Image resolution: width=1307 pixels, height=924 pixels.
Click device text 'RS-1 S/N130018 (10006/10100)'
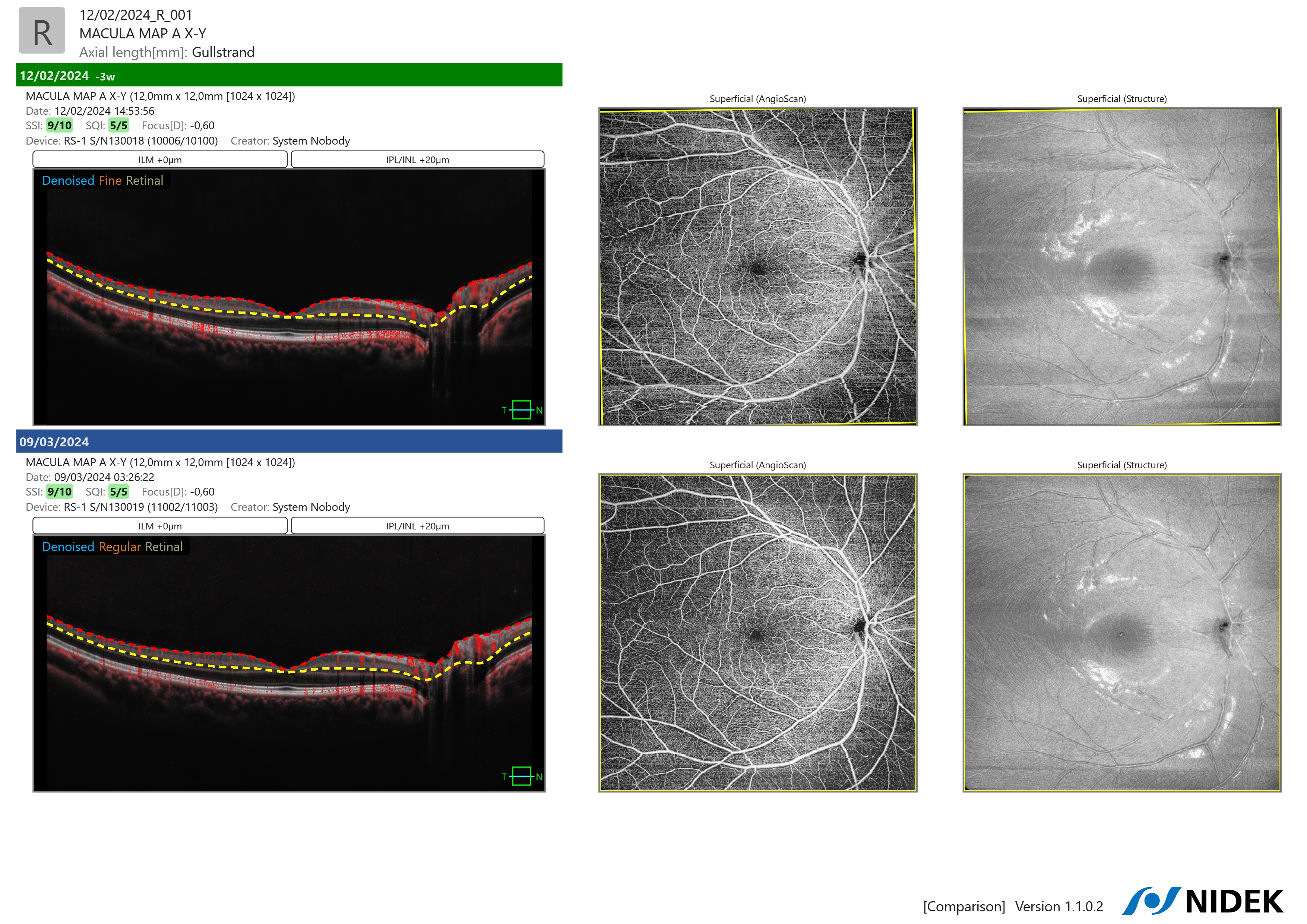(x=140, y=140)
